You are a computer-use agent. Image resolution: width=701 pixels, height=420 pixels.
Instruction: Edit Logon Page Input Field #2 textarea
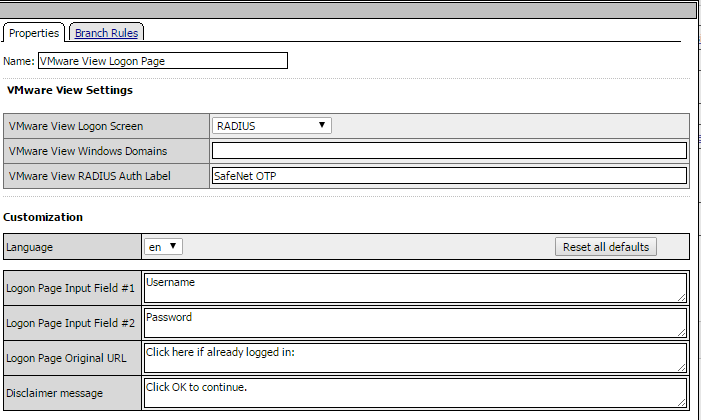[415, 323]
